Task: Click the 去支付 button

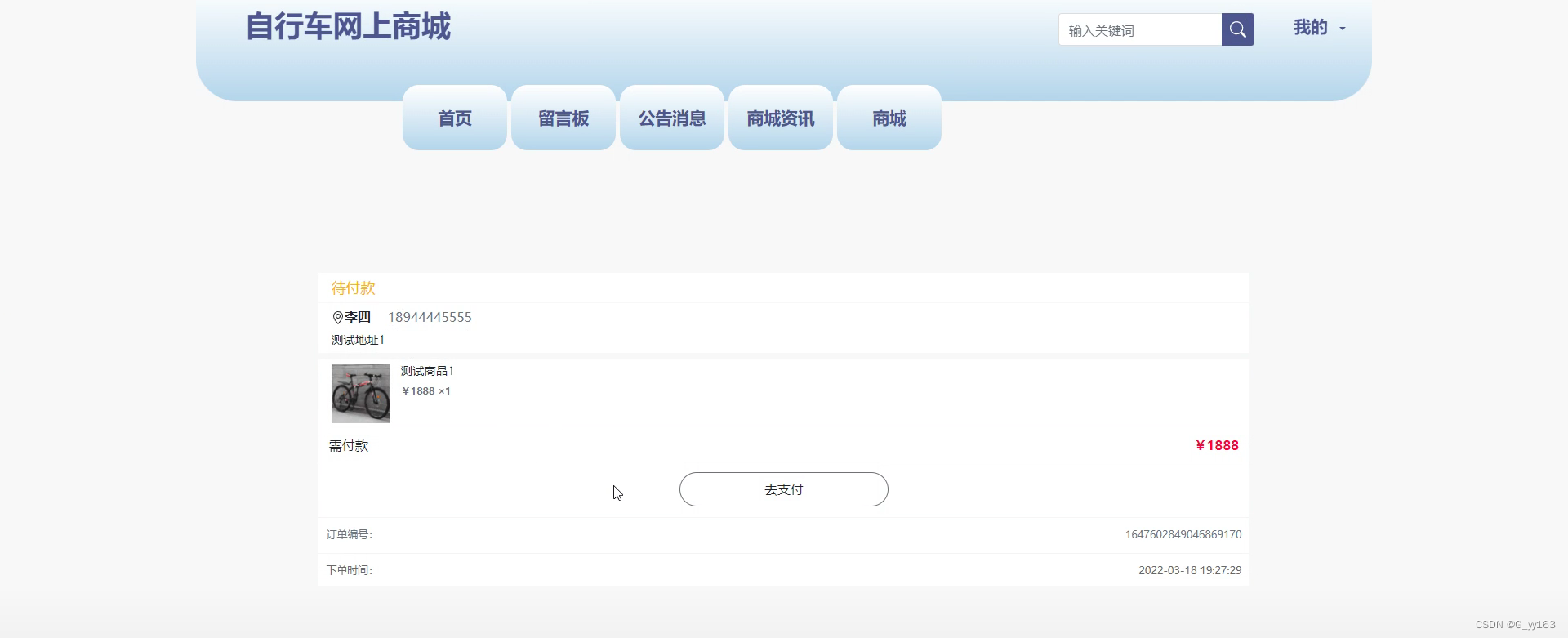Action: tap(784, 489)
